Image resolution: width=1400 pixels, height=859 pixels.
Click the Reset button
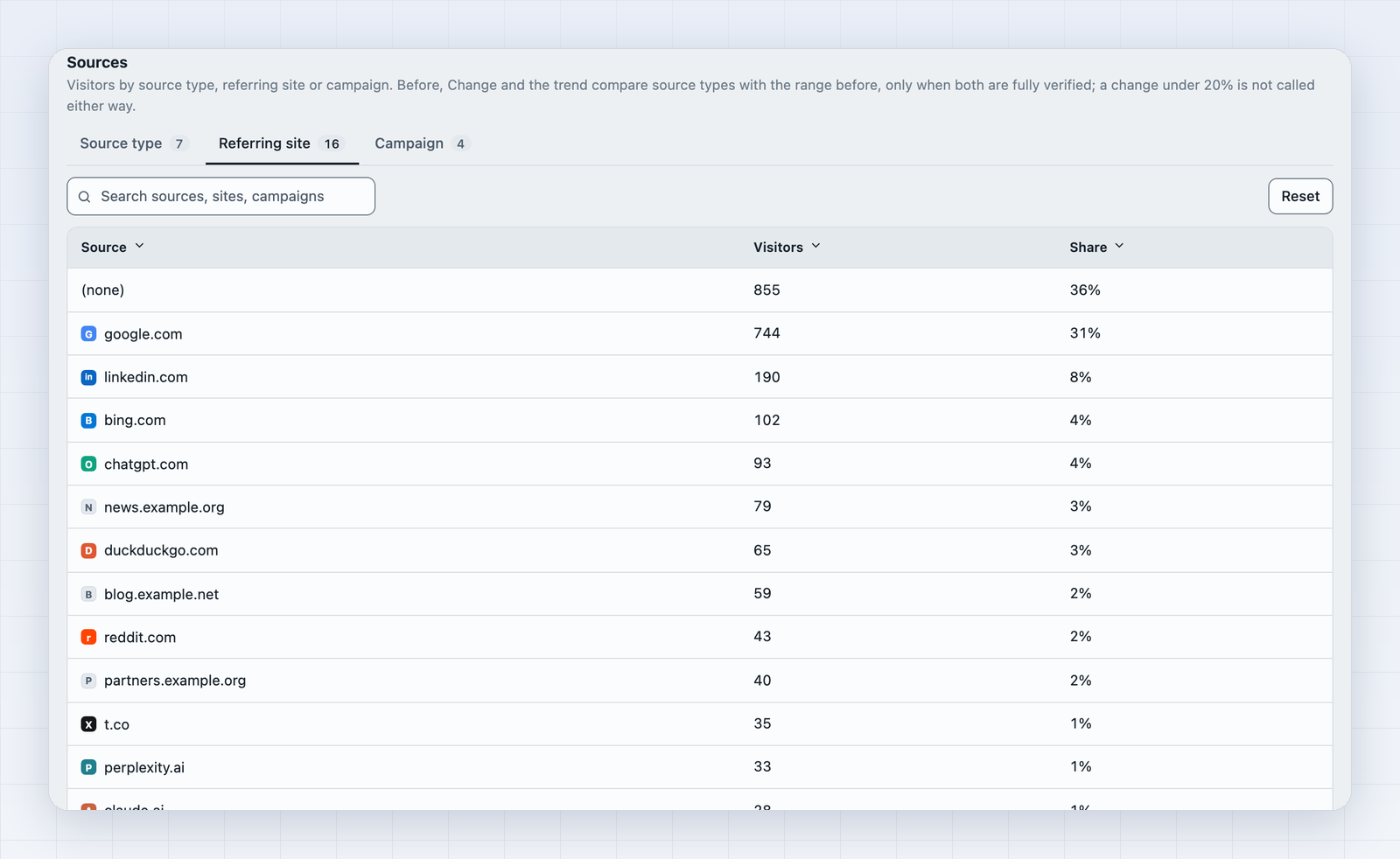[x=1300, y=196]
